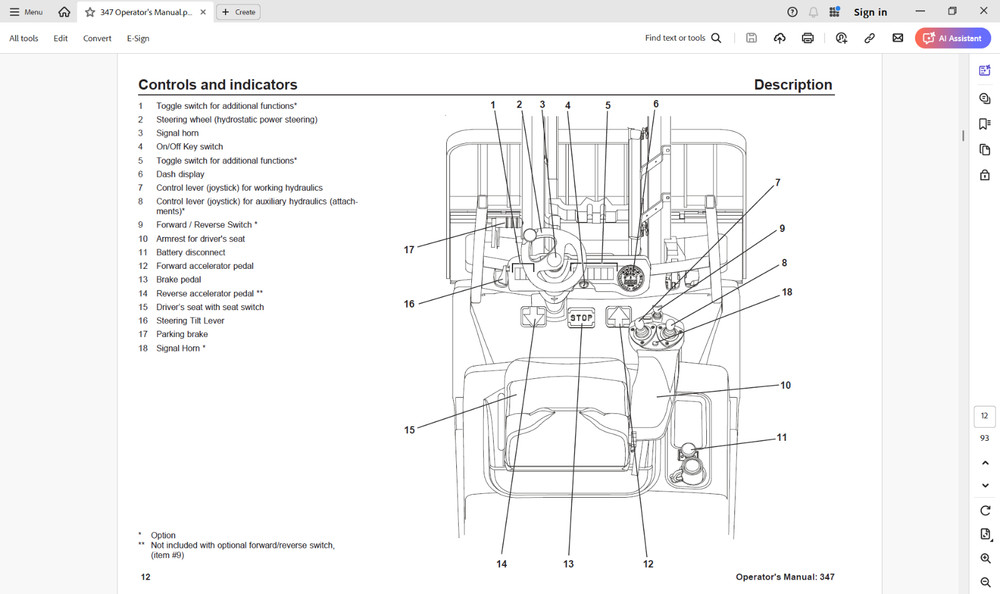This screenshot has height=594, width=1000.
Task: Click total page count 93 in sidebar
Action: point(985,438)
